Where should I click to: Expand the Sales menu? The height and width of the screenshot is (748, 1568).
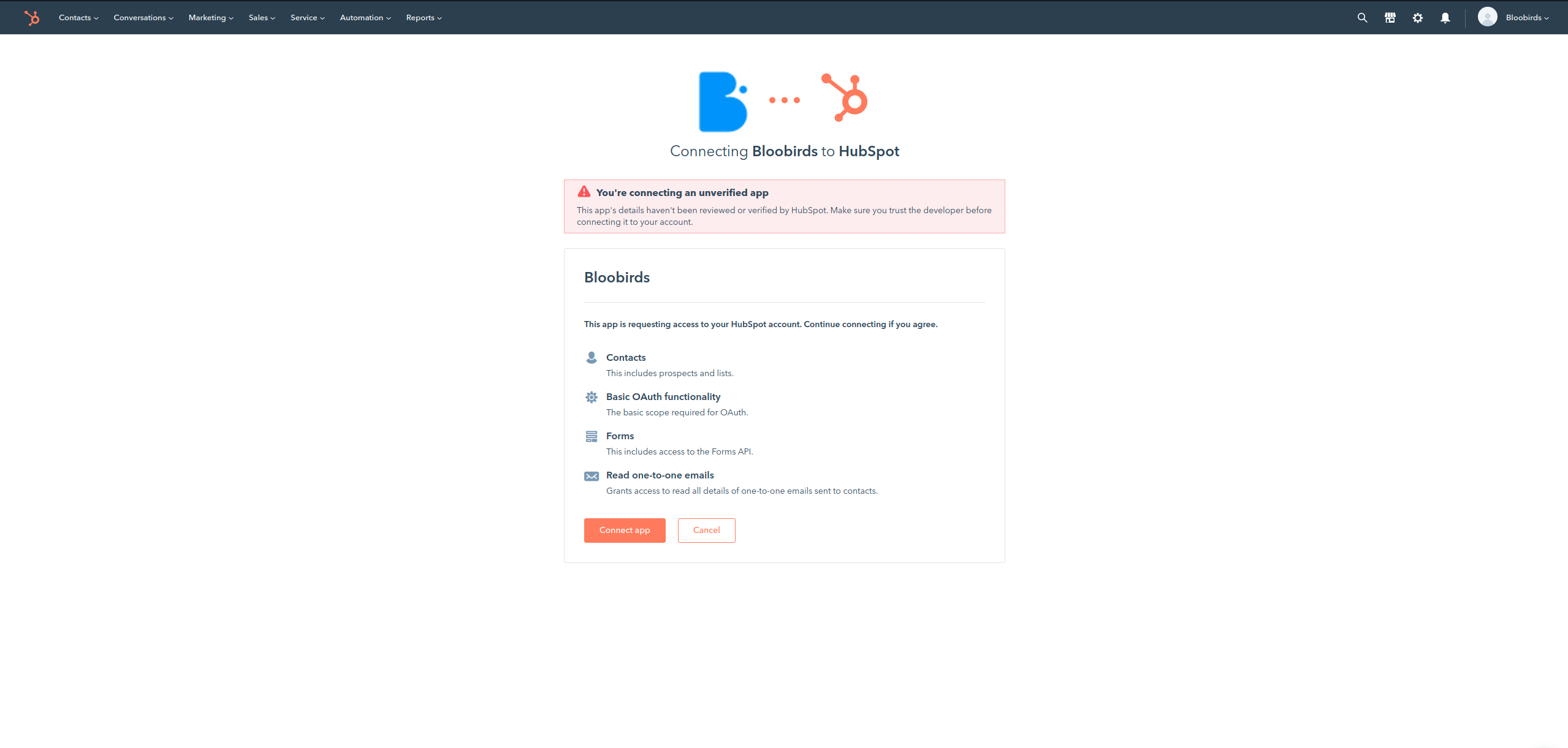coord(262,18)
